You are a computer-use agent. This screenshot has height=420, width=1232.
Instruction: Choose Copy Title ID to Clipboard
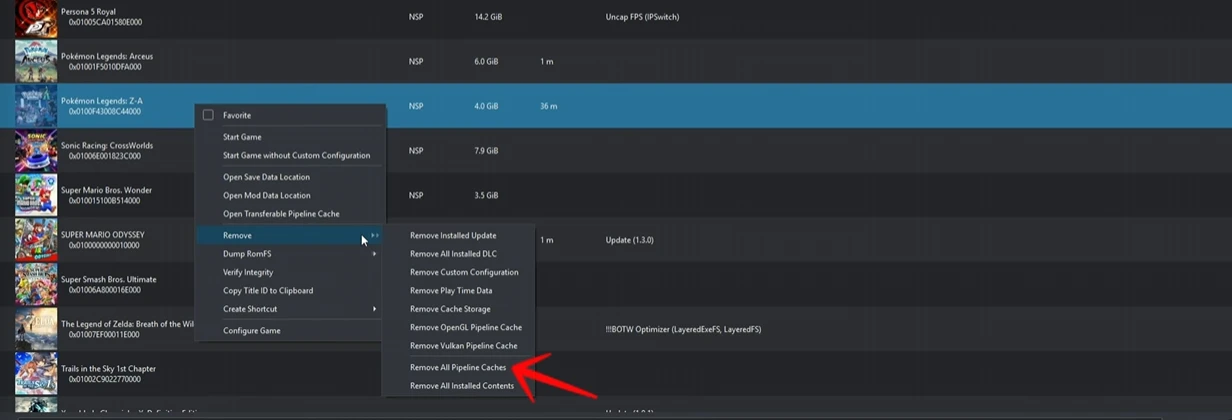(x=268, y=291)
